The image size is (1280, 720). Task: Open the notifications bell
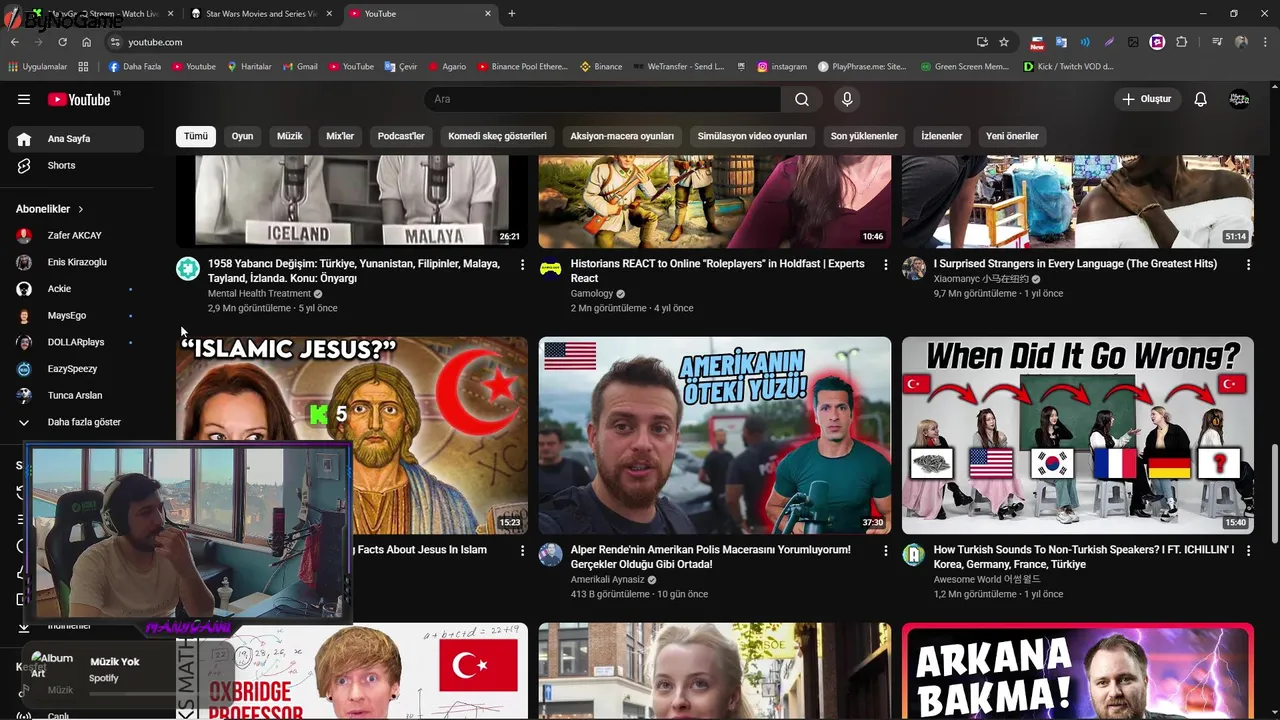[x=1201, y=99]
